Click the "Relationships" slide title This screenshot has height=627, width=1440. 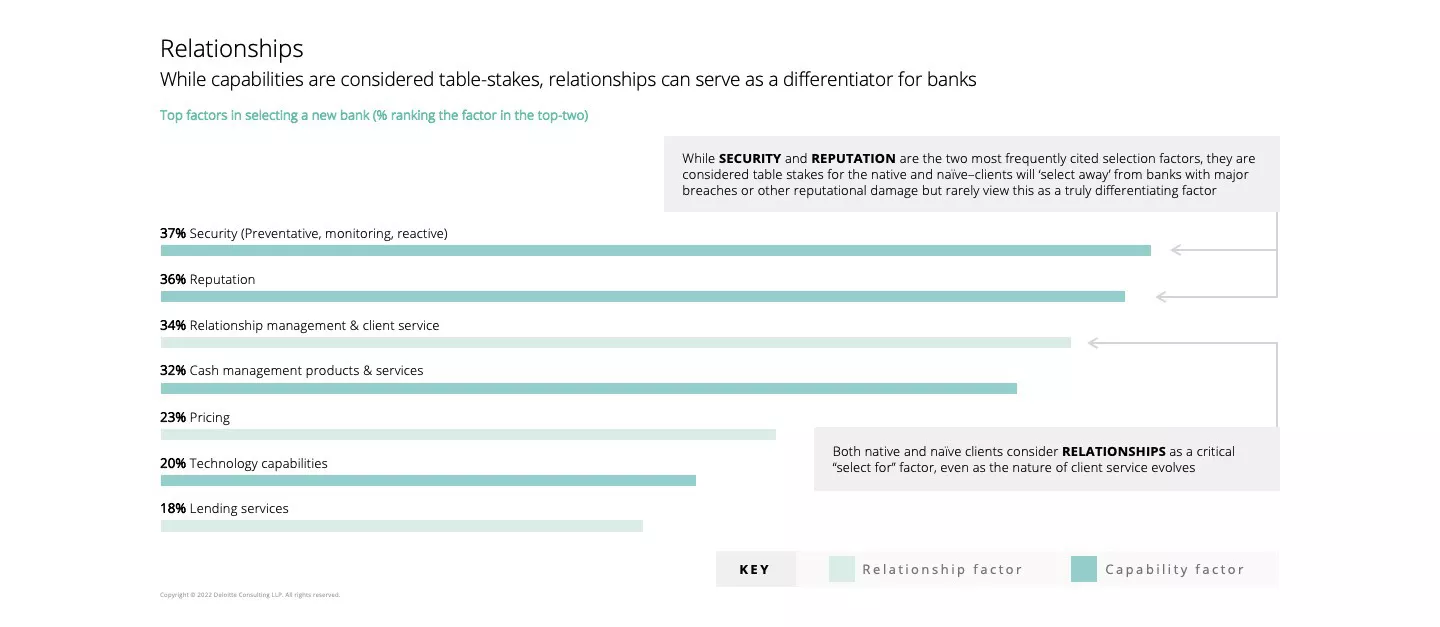232,49
